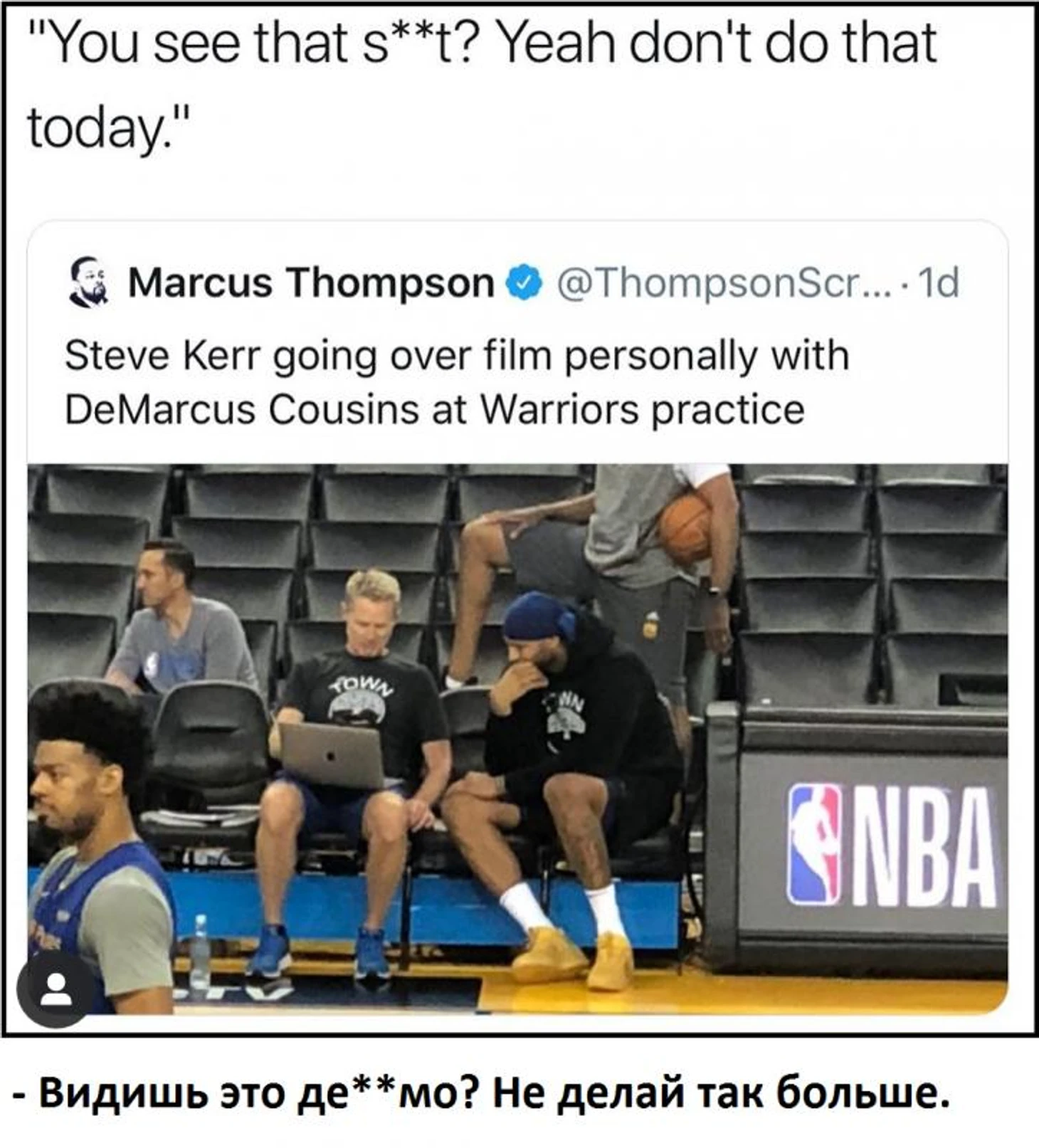Tap the tagged-people icon on the photo
This screenshot has width=1039, height=1148.
click(x=56, y=990)
